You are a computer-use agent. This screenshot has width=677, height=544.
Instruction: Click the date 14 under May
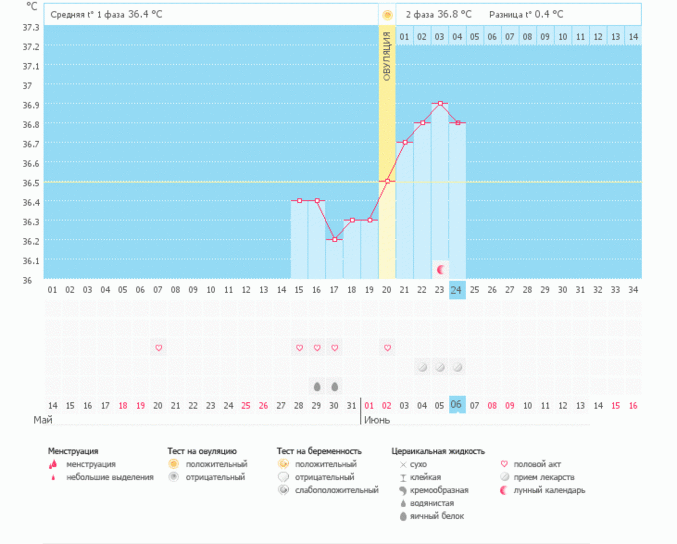tap(52, 405)
